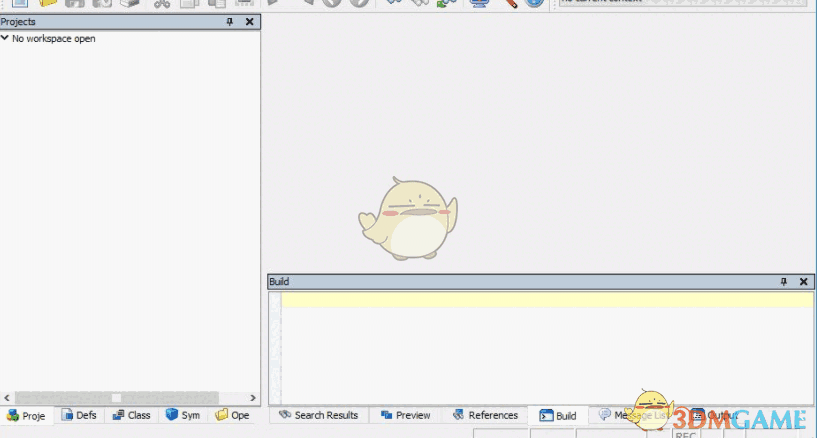Viewport: 817px width, 438px height.
Task: Pin the Projects panel
Action: point(230,22)
